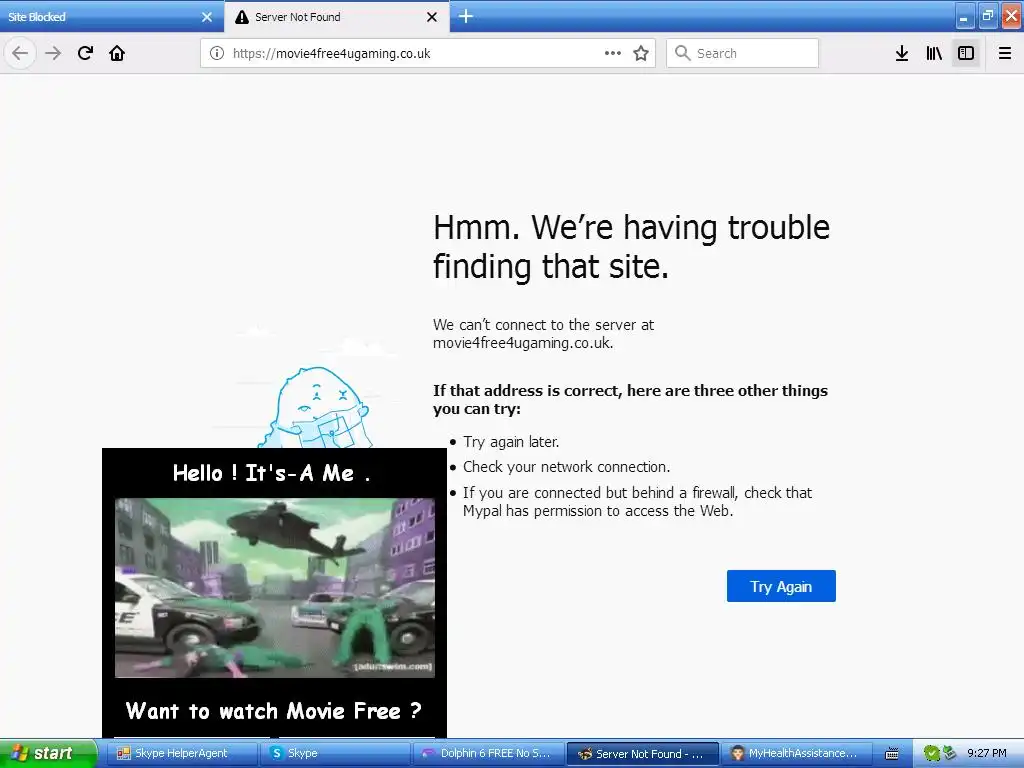Go back to the previous page
This screenshot has width=1024, height=768.
20,53
